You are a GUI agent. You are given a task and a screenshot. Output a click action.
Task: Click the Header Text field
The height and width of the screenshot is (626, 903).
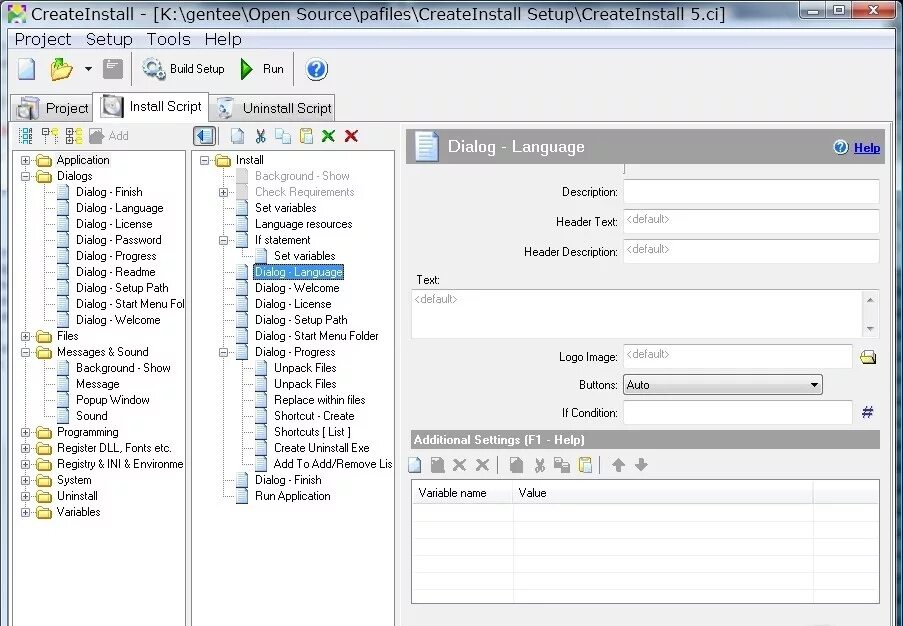click(x=751, y=221)
